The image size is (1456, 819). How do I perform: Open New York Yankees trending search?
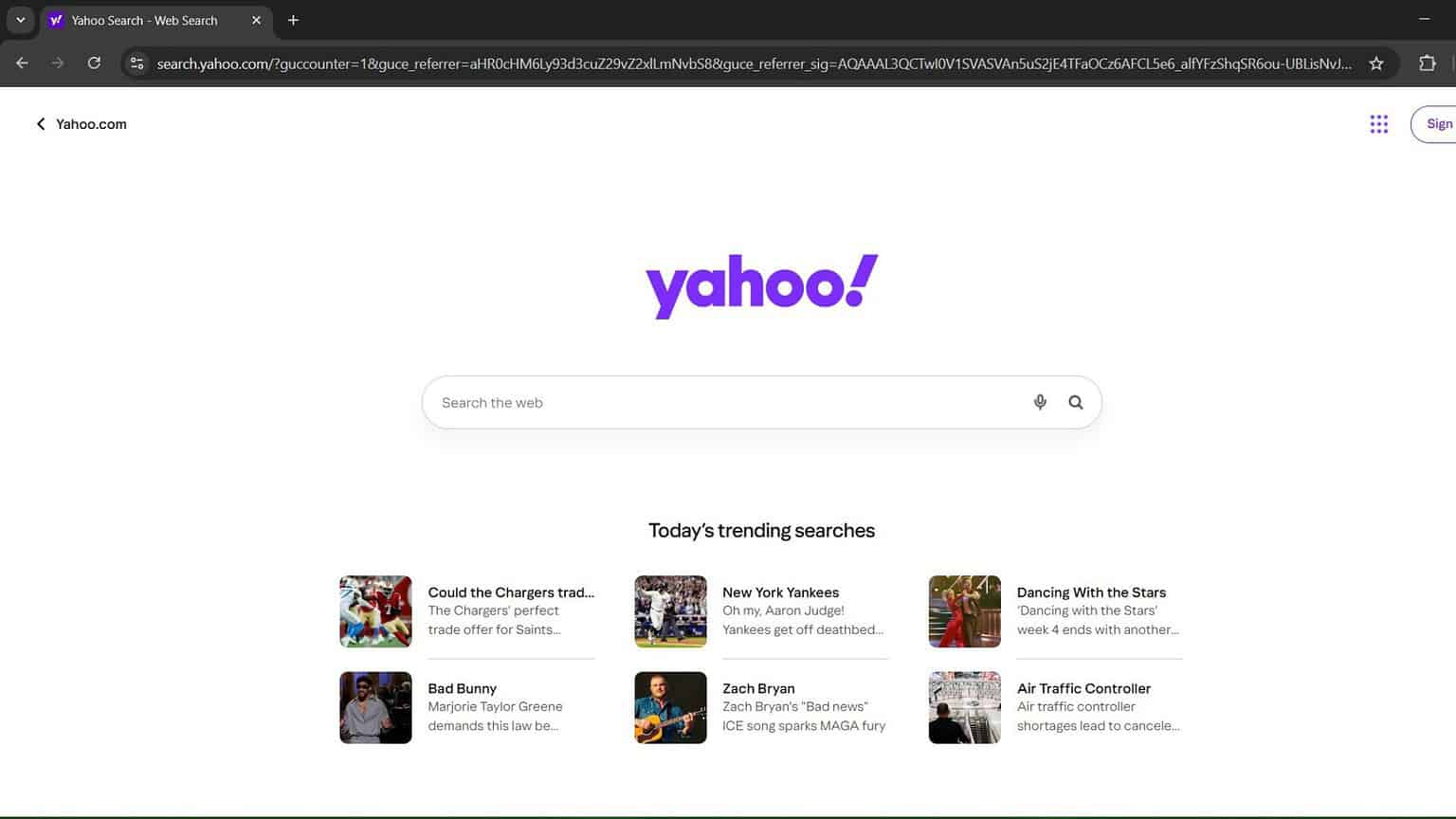coord(780,592)
